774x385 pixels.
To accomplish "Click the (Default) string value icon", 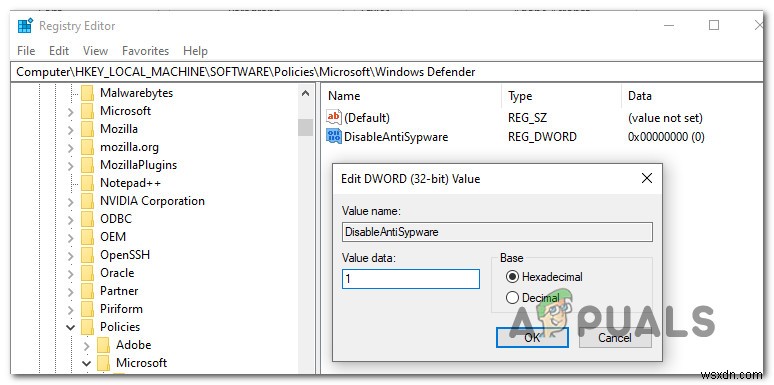I will 334,117.
